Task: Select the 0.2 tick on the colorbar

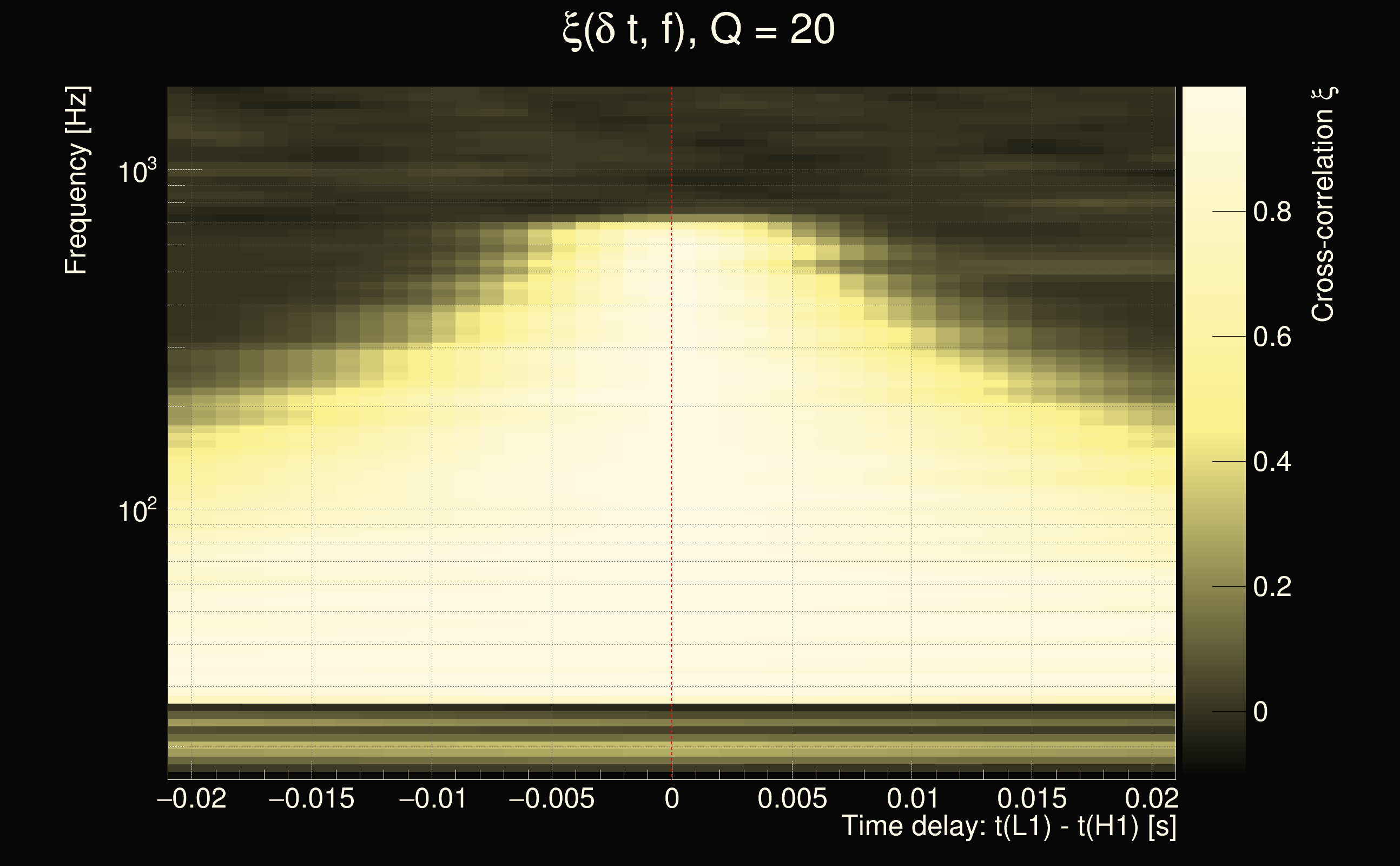Action: (x=1272, y=587)
